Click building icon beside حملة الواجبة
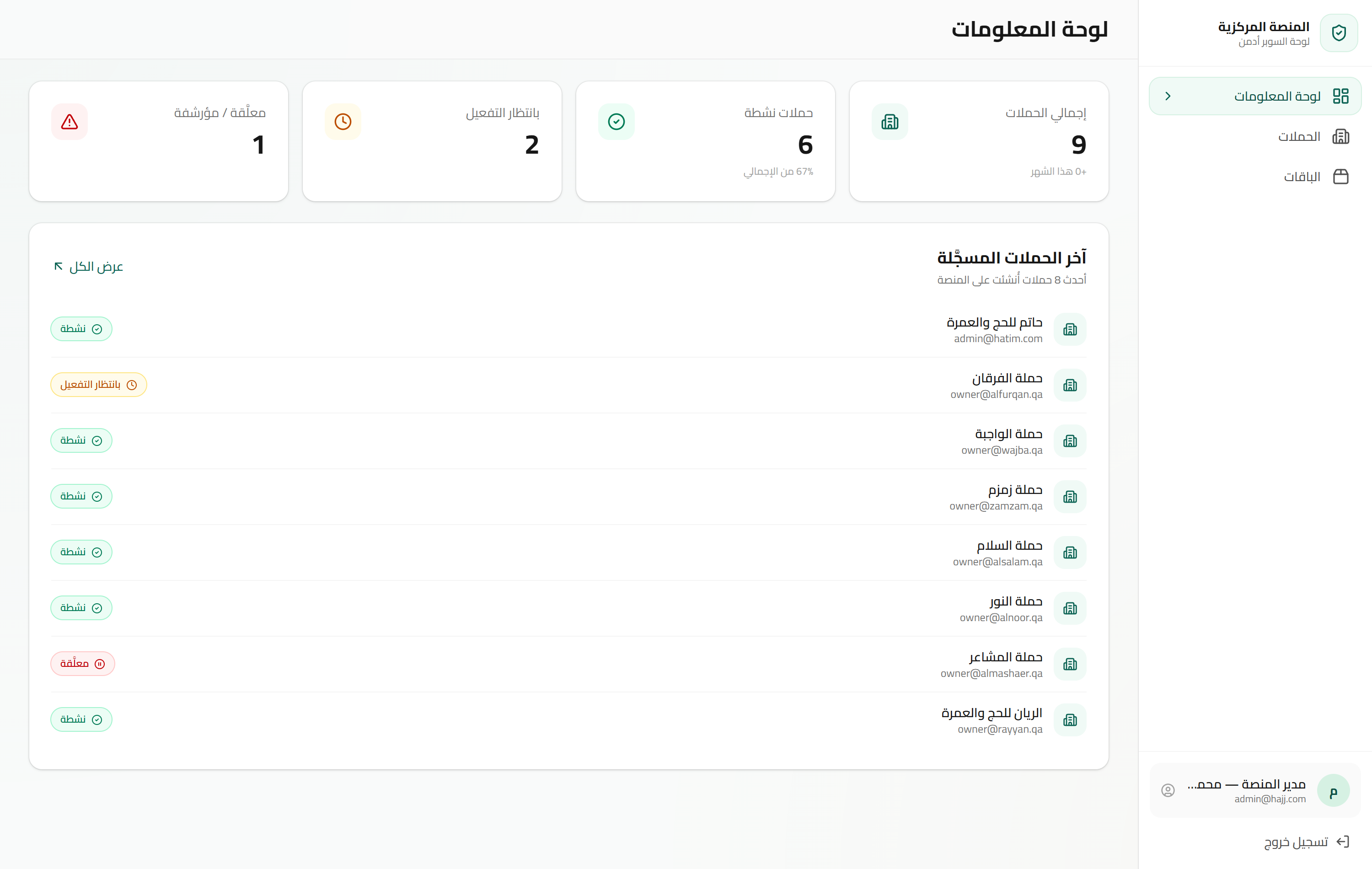Screen dimensions: 1372x869 1069,441
